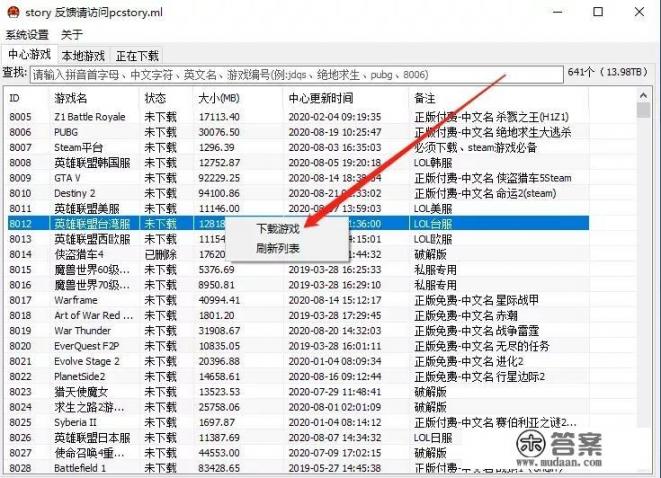Click the note 正版免费-中文名 战争雷霆
The height and width of the screenshot is (478, 661).
tap(476, 330)
